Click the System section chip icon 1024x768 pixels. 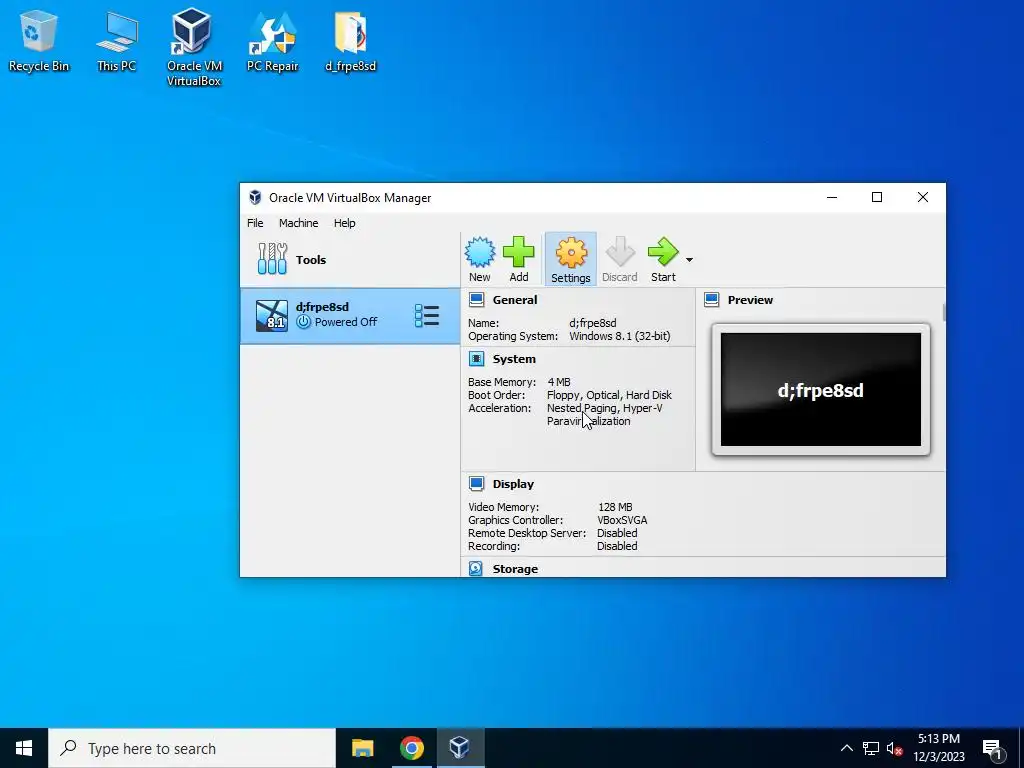coord(477,359)
